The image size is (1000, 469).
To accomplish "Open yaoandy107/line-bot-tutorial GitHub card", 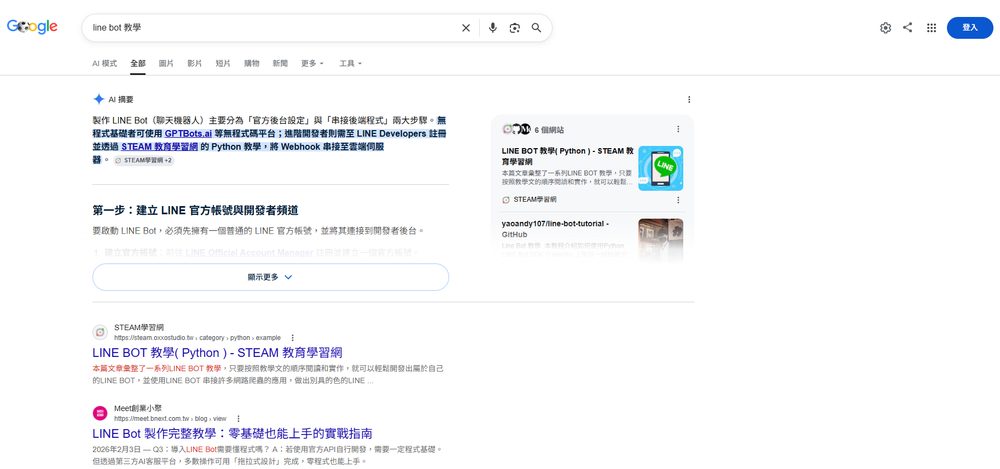I will point(555,228).
